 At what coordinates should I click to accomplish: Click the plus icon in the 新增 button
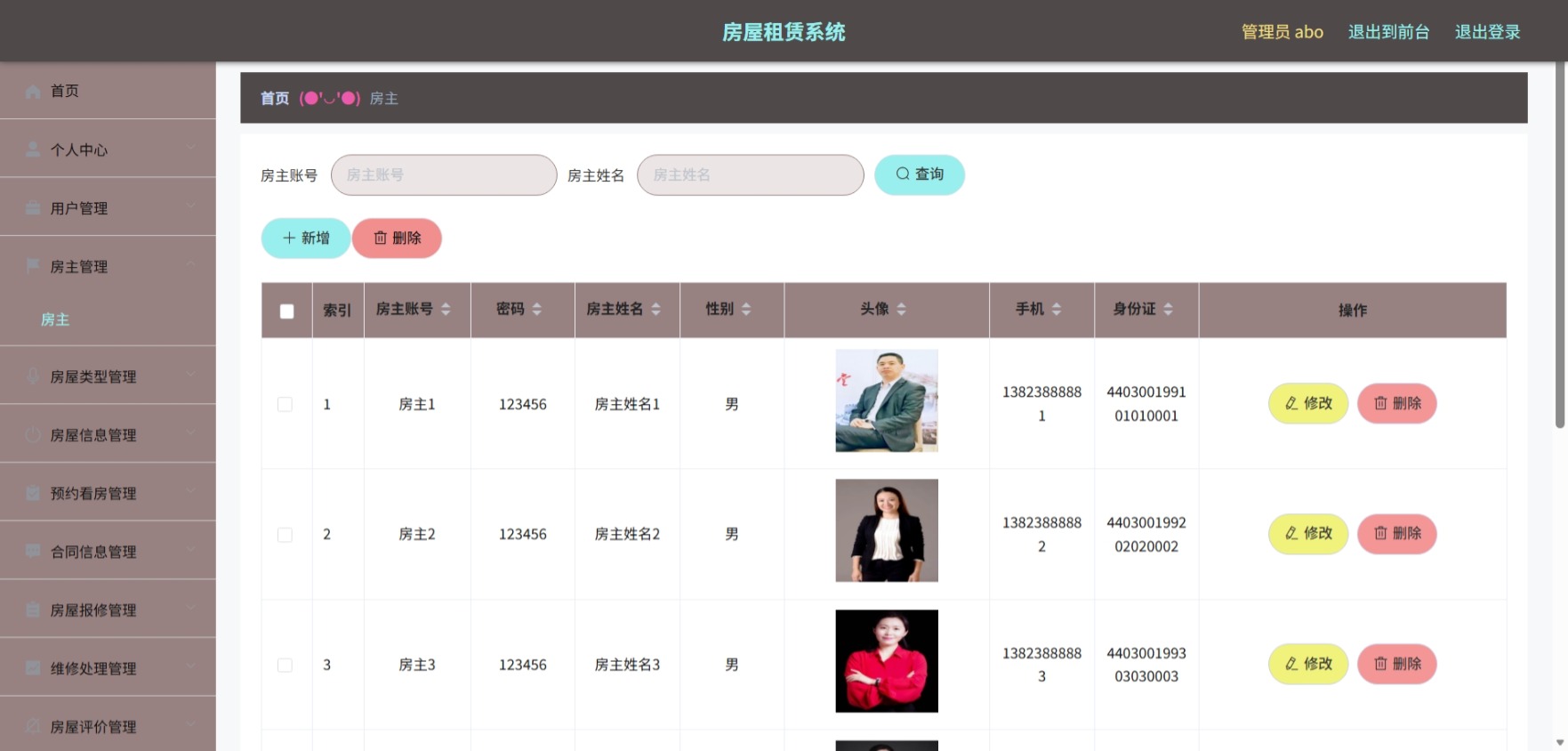(x=289, y=238)
